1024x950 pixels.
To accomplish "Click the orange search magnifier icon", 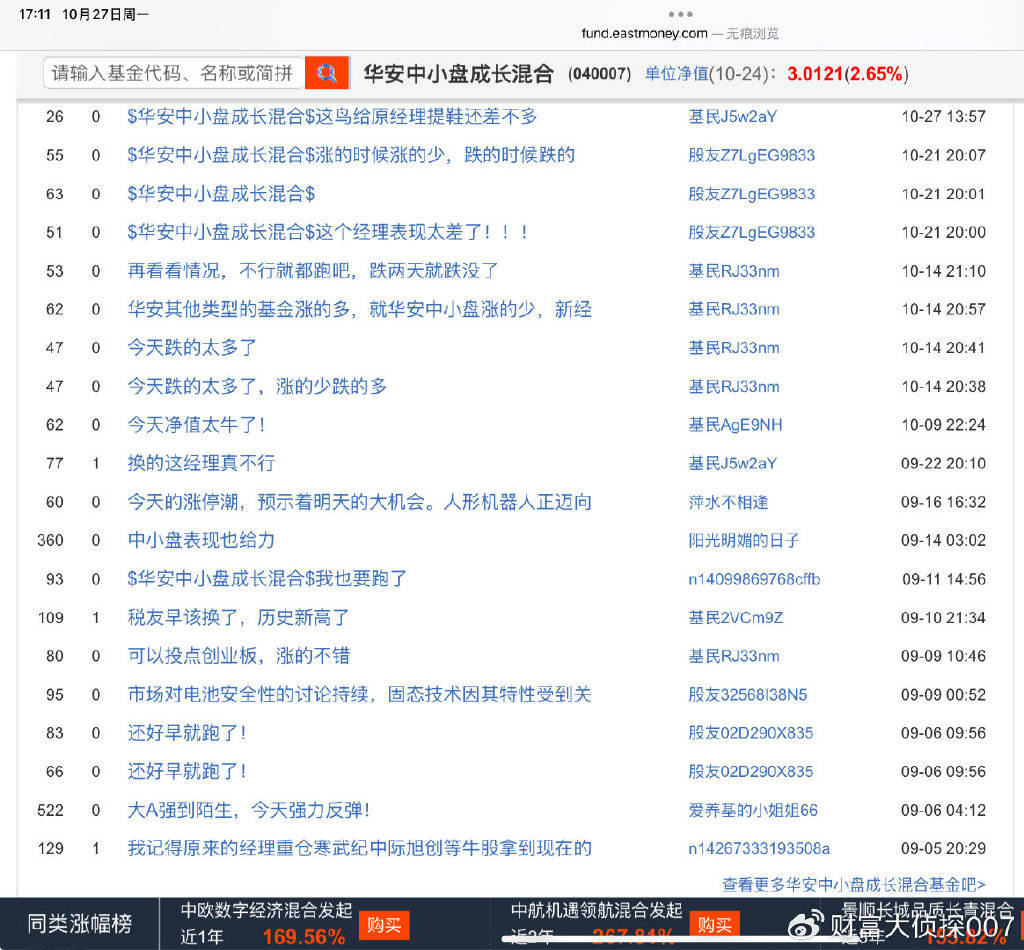I will point(327,73).
